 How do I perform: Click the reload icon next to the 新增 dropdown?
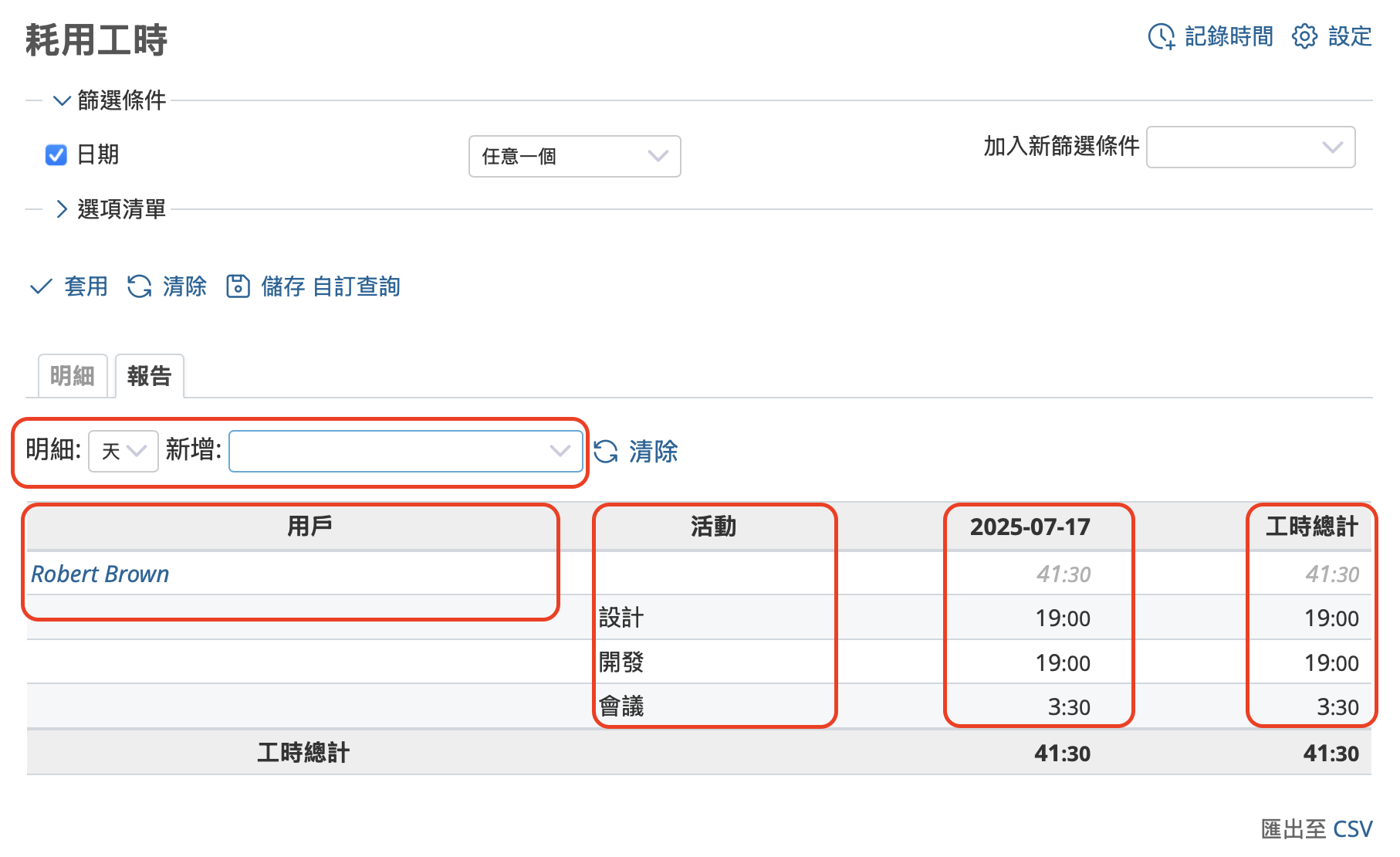click(606, 452)
